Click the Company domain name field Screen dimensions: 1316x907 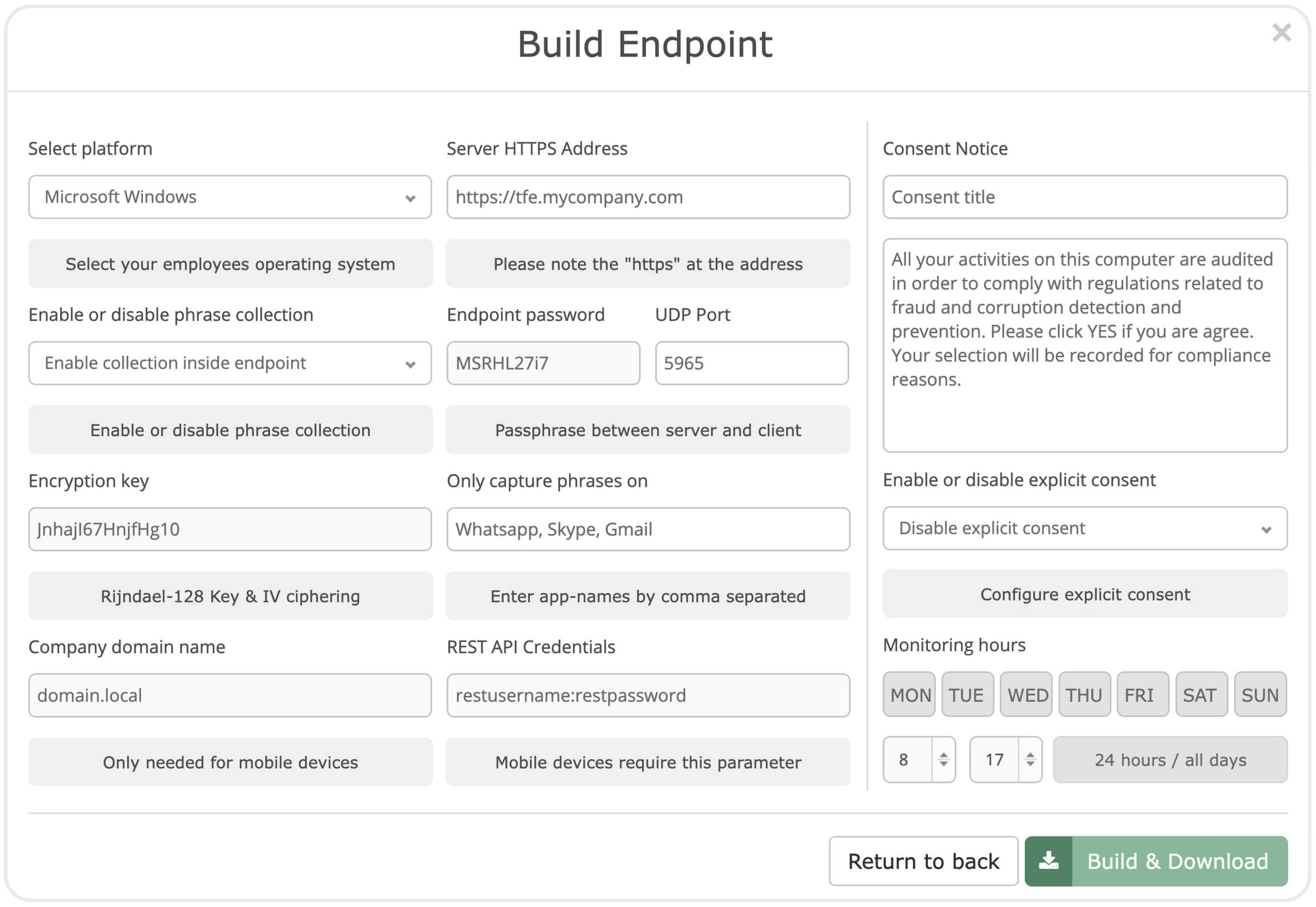point(230,695)
